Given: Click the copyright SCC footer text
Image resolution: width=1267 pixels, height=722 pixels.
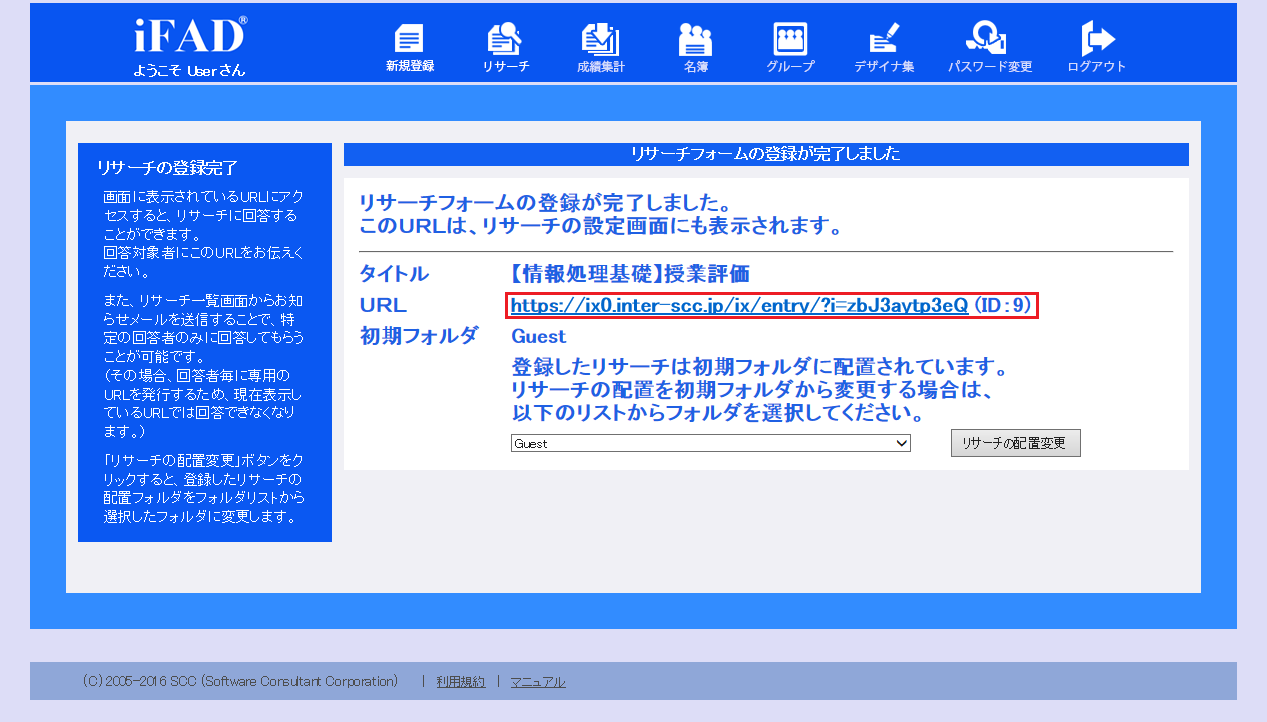Looking at the screenshot, I should (x=240, y=681).
